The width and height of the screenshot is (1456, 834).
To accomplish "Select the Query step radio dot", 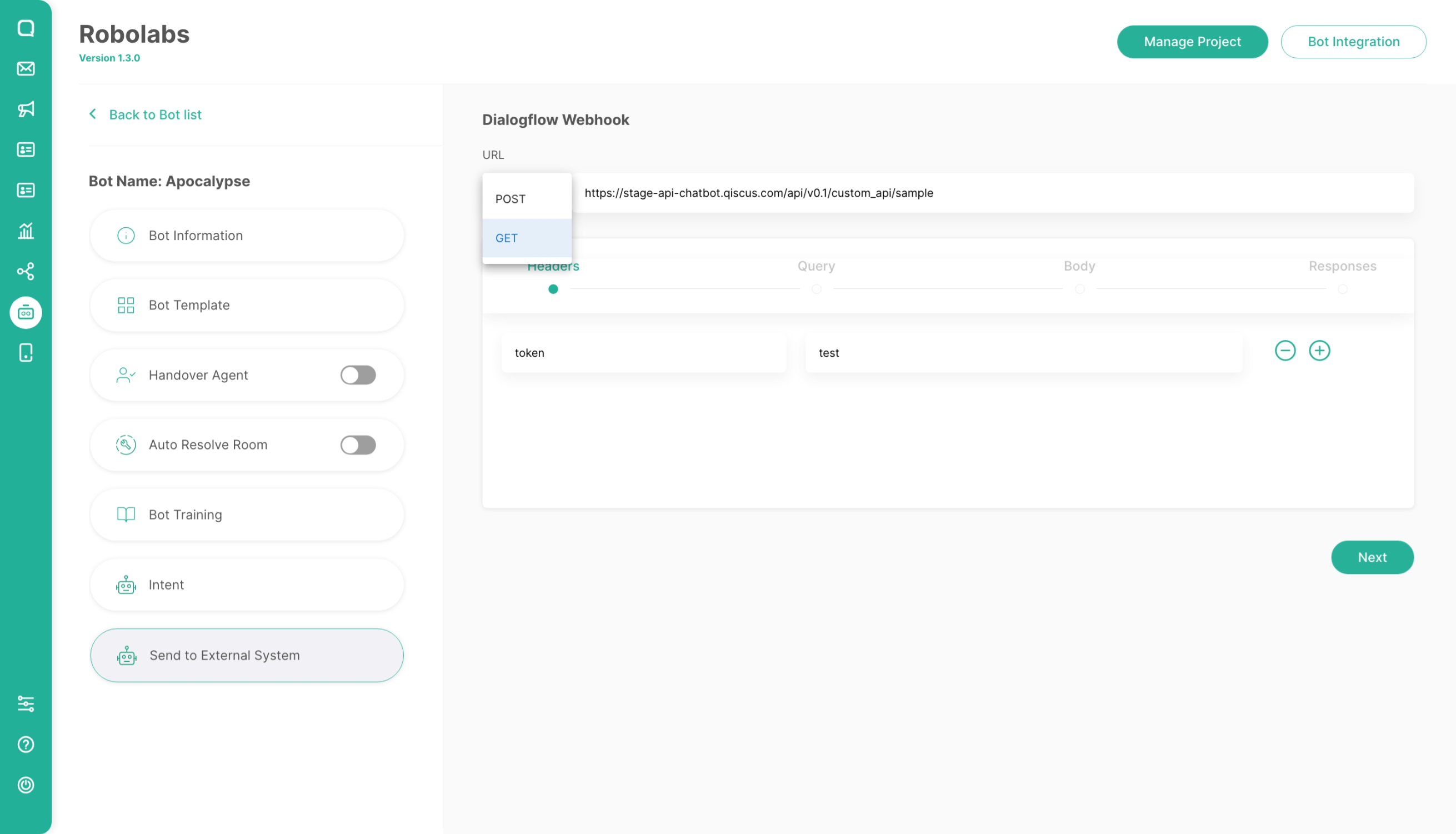I will (x=817, y=289).
